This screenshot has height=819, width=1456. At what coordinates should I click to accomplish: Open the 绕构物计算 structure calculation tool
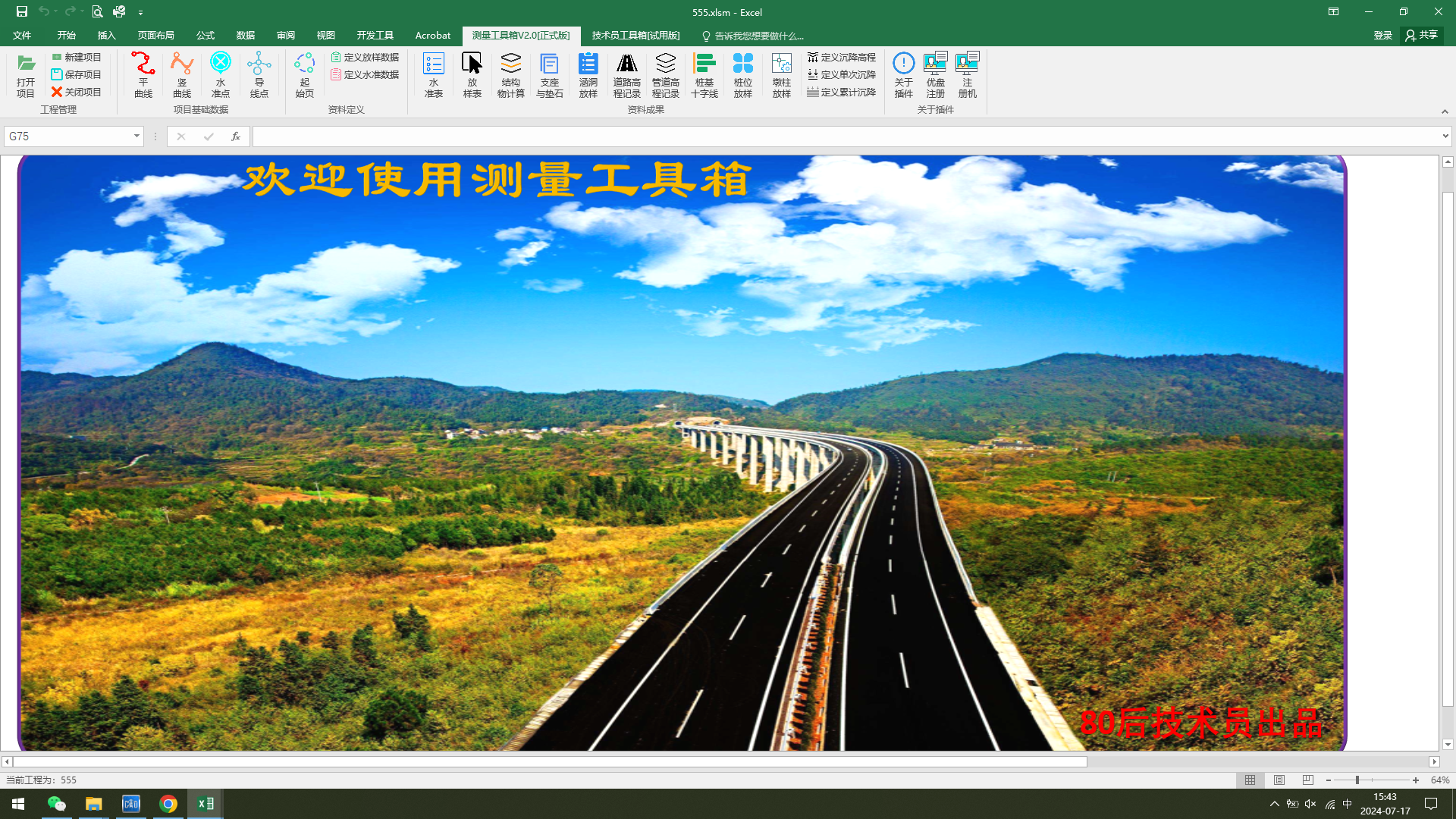point(510,75)
